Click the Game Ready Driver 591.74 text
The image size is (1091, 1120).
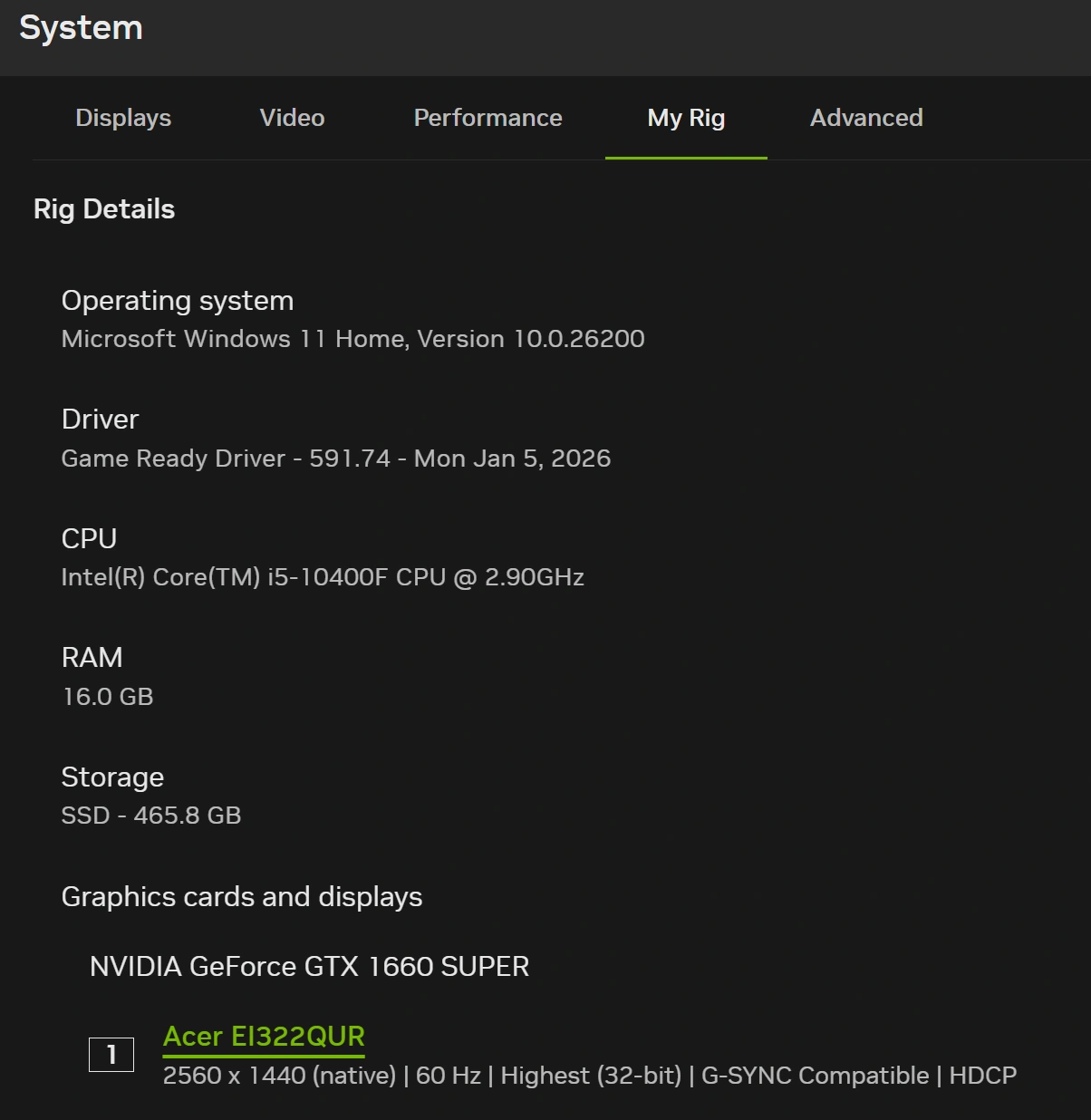click(335, 459)
